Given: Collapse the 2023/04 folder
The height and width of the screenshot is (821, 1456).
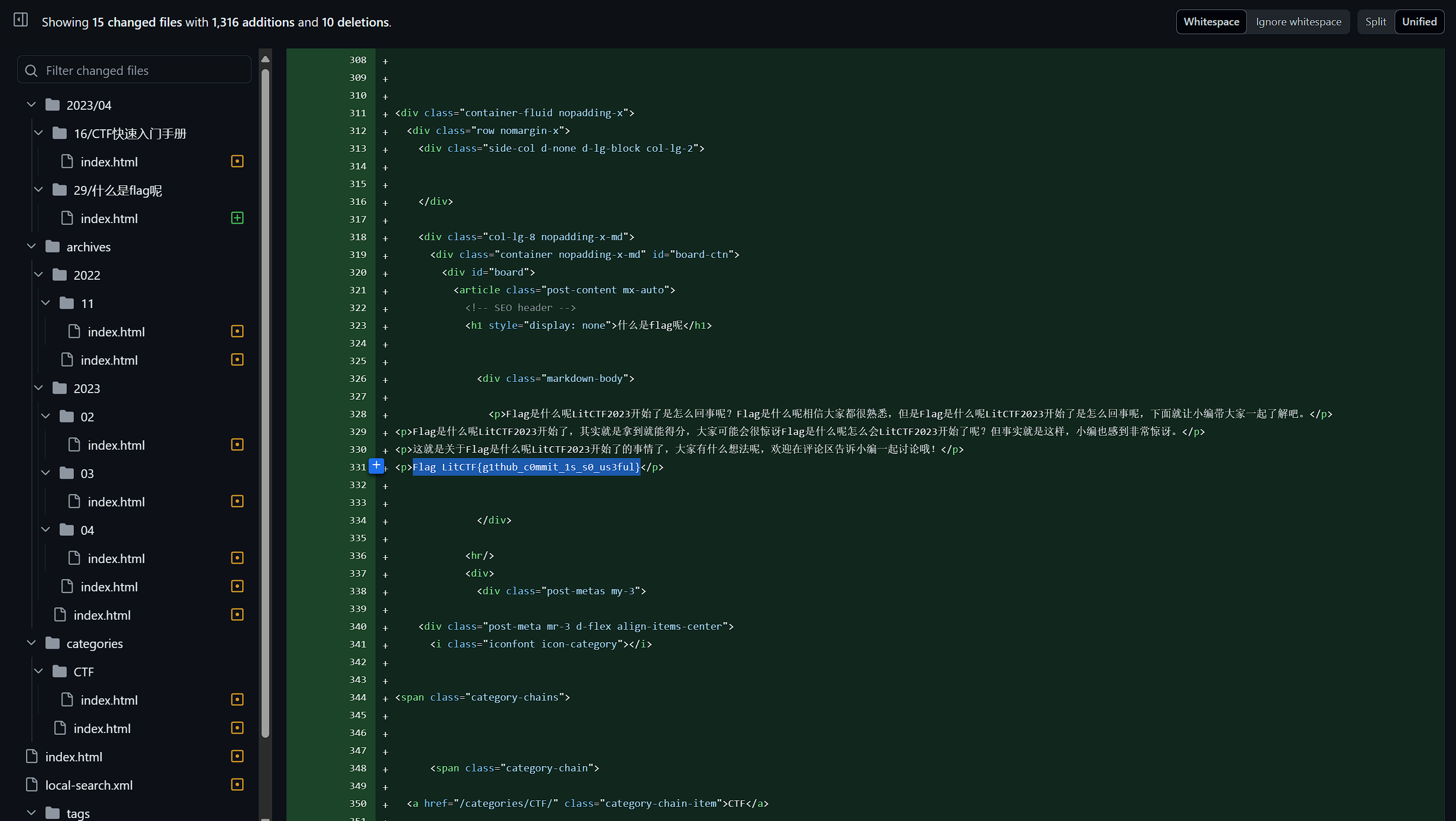Looking at the screenshot, I should point(32,105).
